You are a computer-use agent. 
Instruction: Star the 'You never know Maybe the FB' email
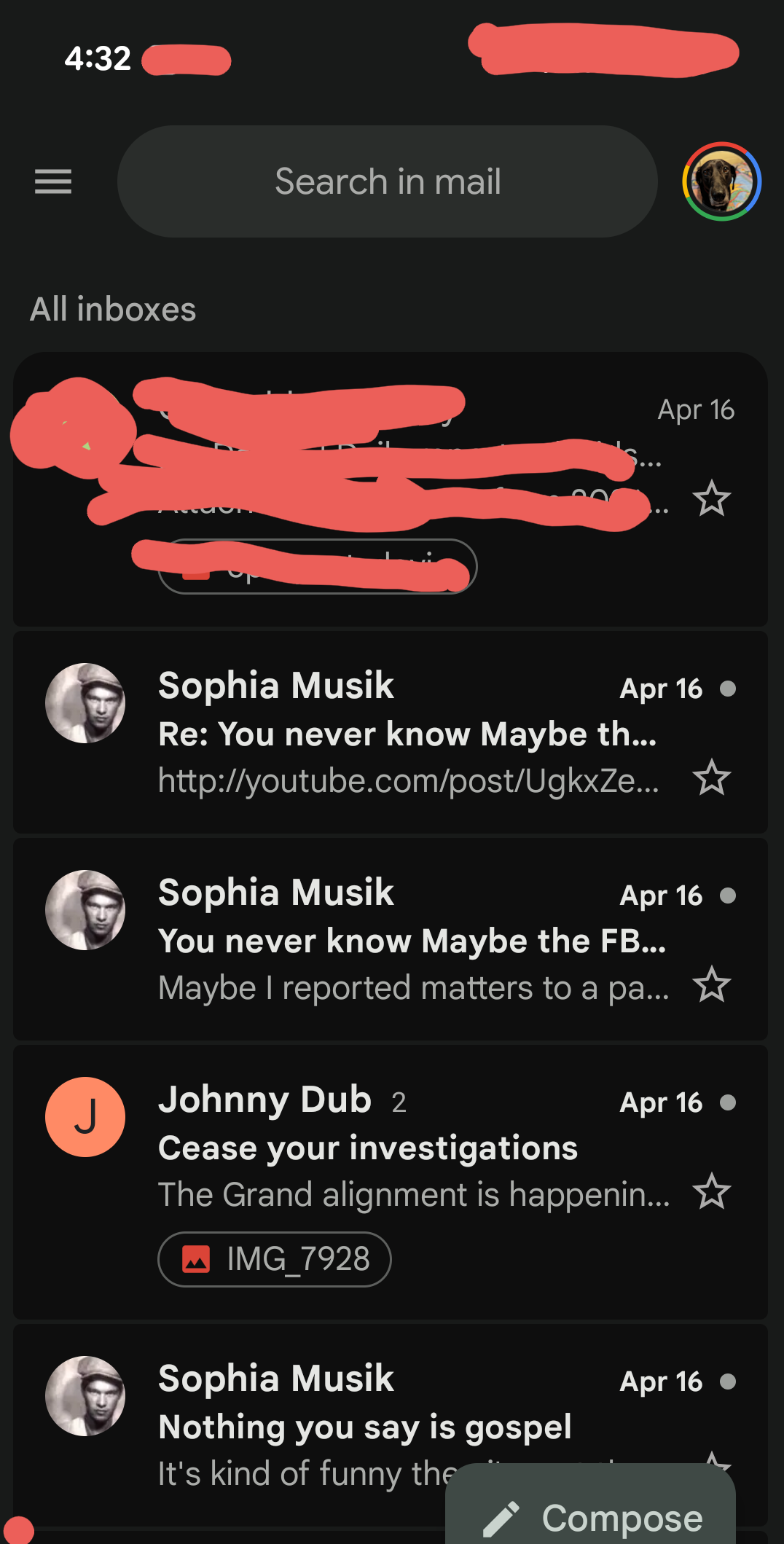[x=711, y=984]
